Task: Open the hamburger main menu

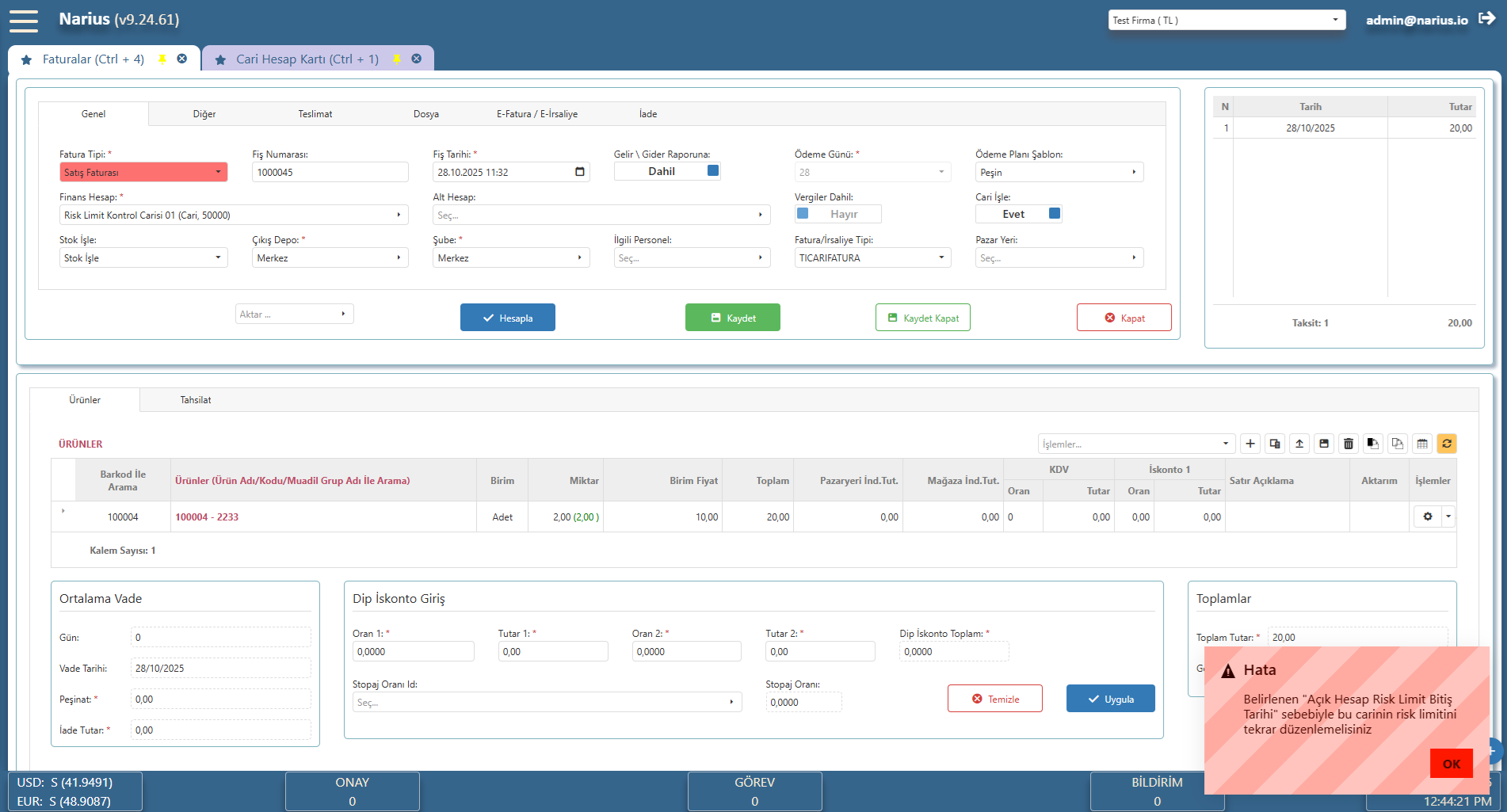Action: pyautogui.click(x=24, y=21)
